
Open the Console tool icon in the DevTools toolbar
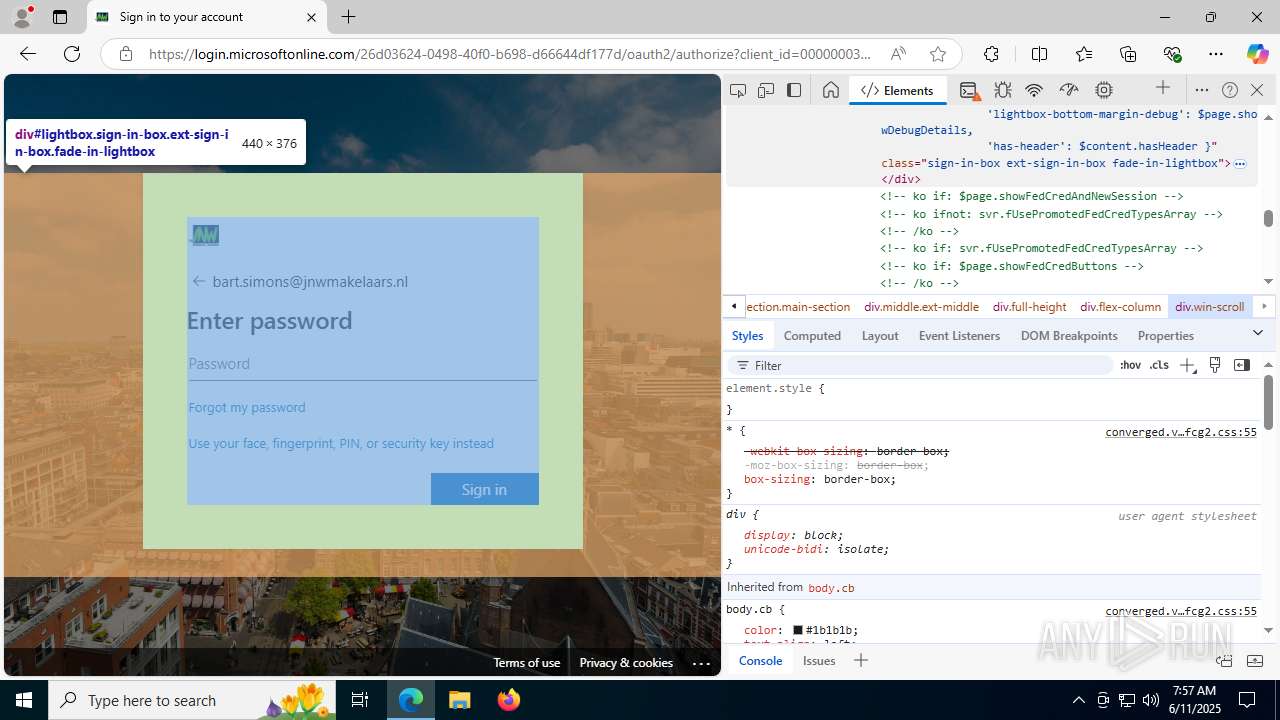(x=968, y=90)
